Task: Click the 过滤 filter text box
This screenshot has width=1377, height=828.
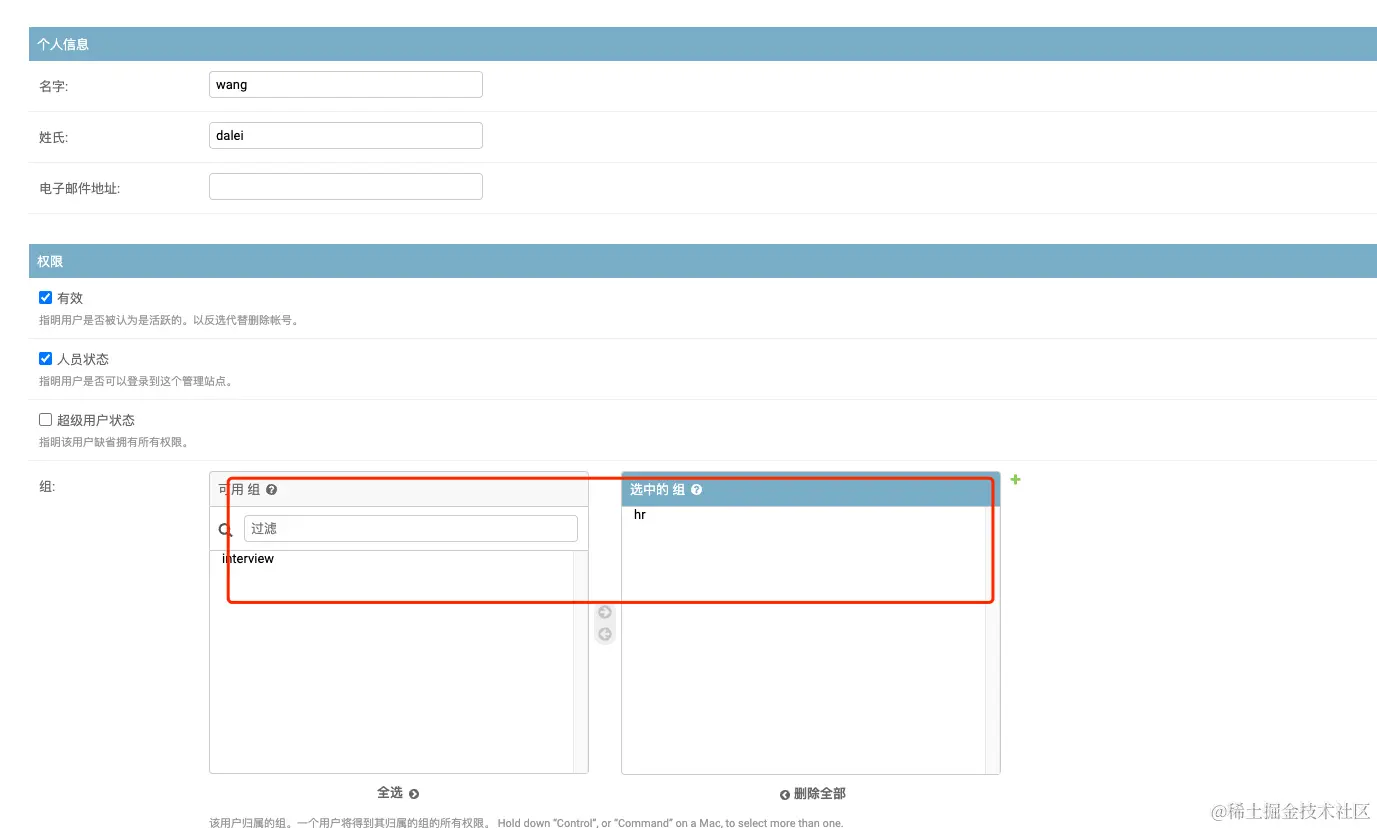Action: point(411,529)
